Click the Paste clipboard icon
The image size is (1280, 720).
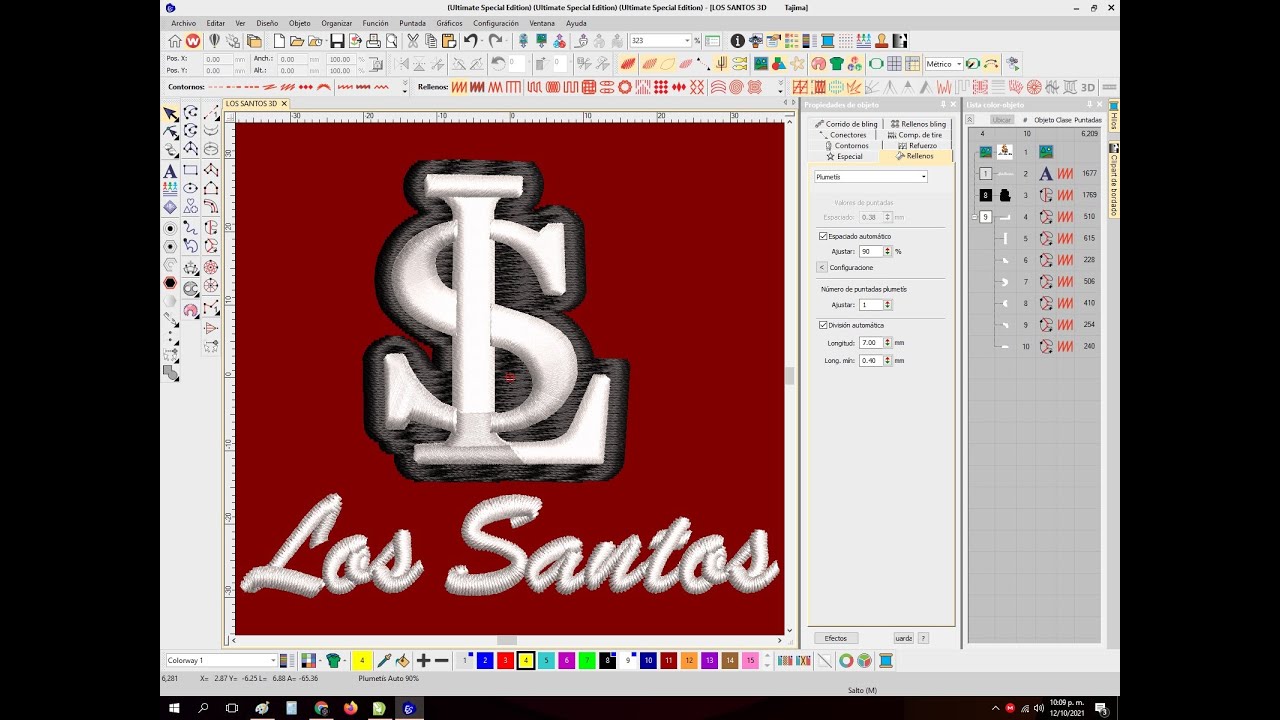pos(449,41)
